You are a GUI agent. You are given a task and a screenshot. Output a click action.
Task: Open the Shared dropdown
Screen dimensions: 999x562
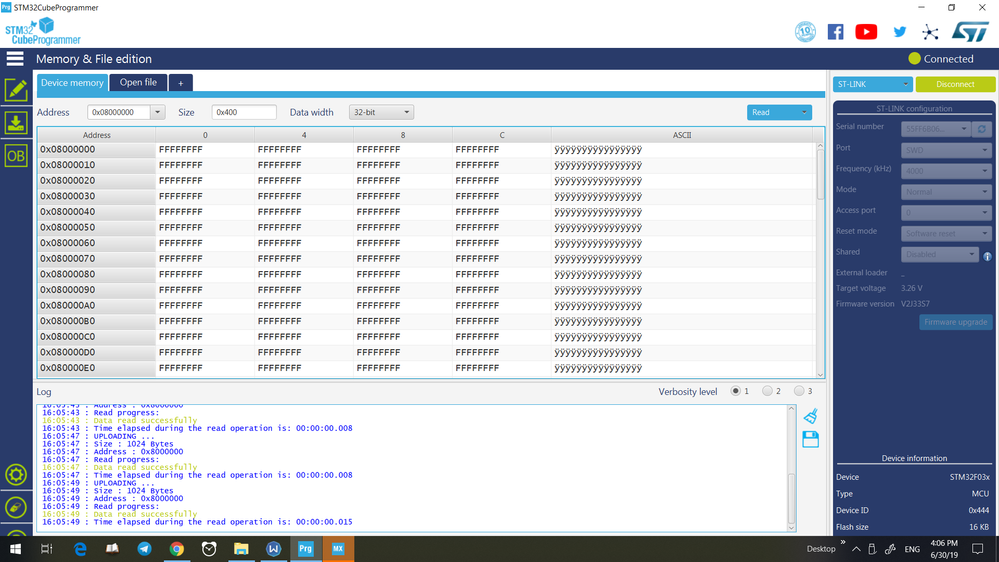pos(939,254)
